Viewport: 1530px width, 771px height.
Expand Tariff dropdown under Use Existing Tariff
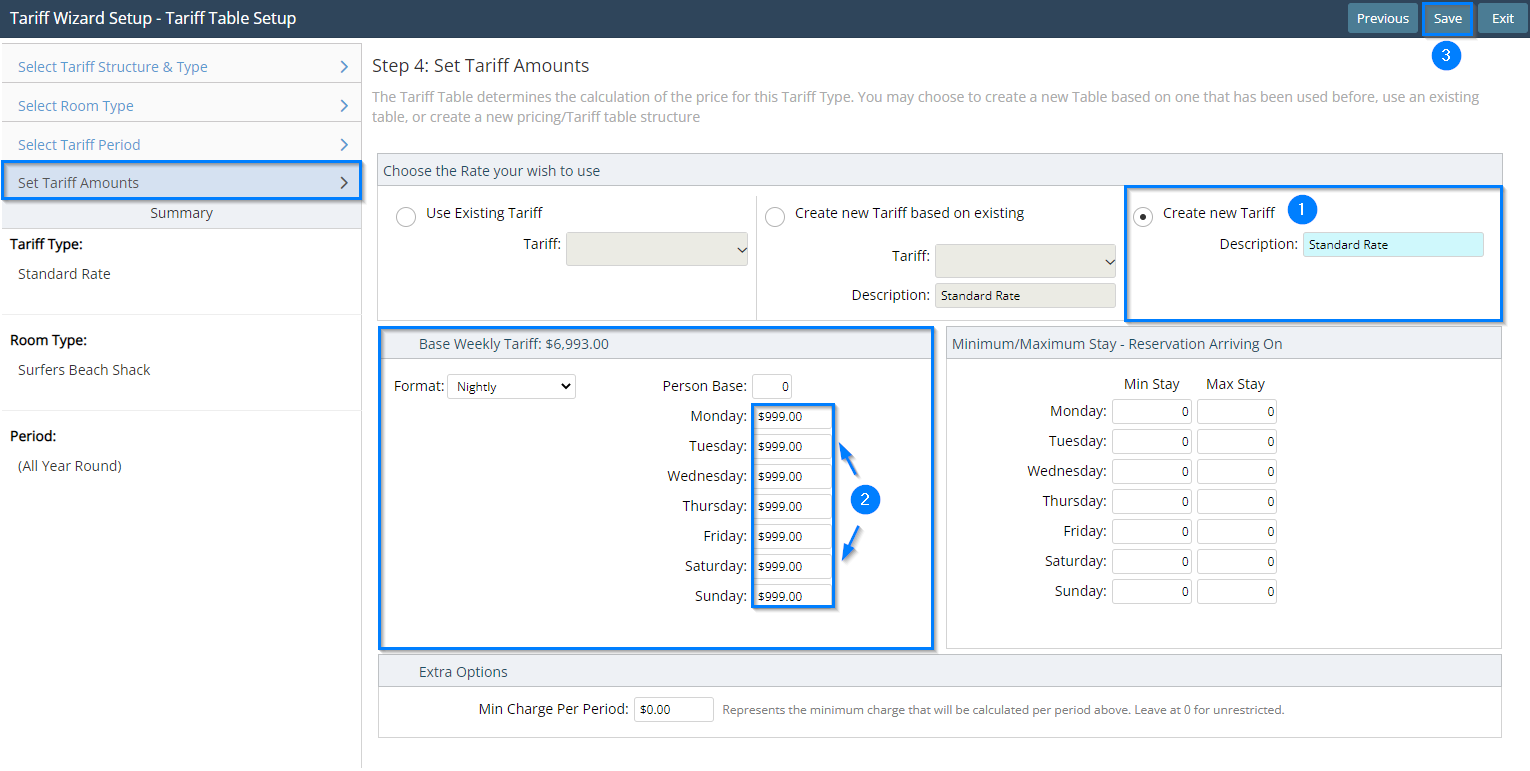tap(657, 249)
